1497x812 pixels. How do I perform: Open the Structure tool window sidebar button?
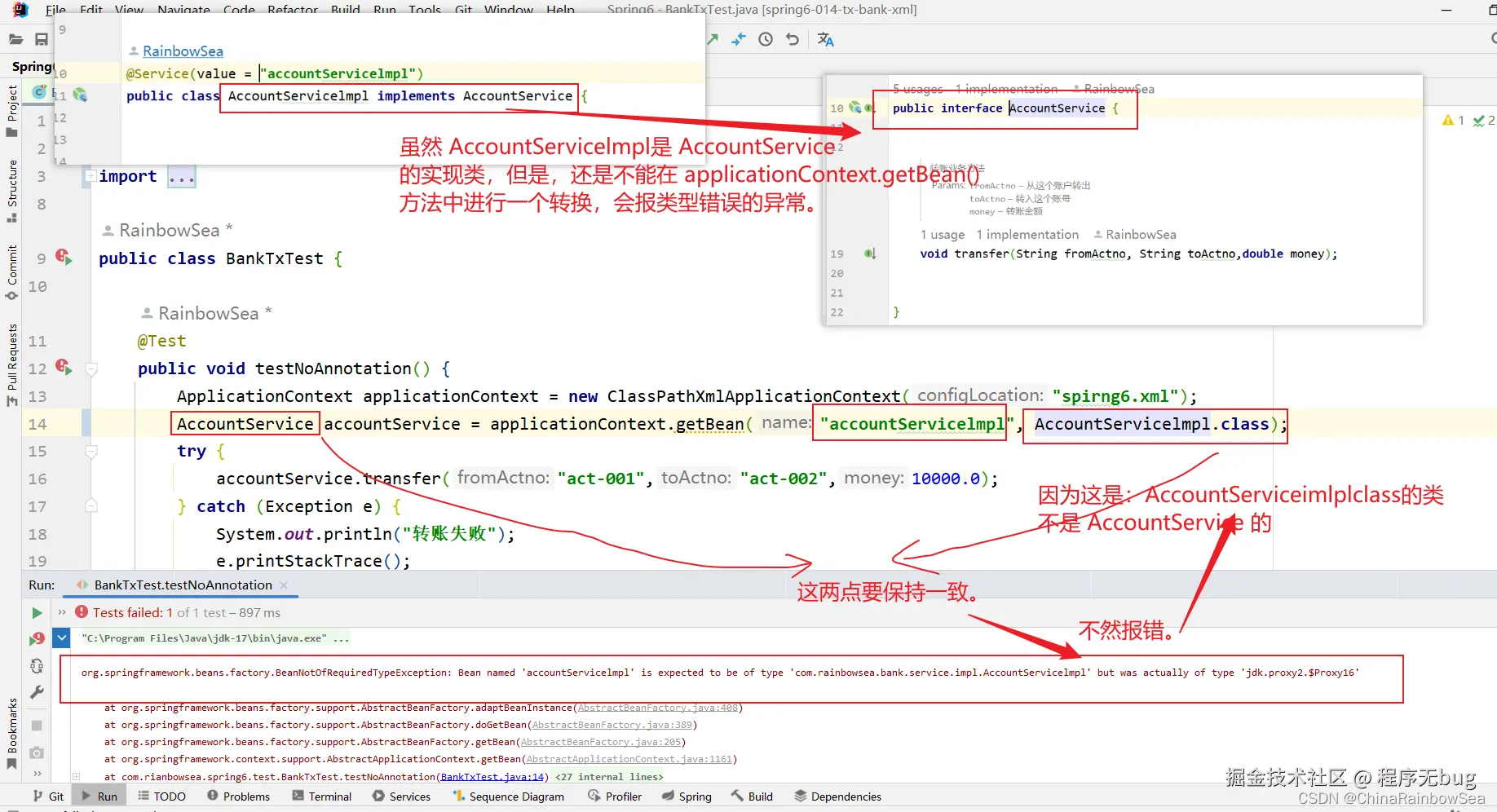point(11,192)
